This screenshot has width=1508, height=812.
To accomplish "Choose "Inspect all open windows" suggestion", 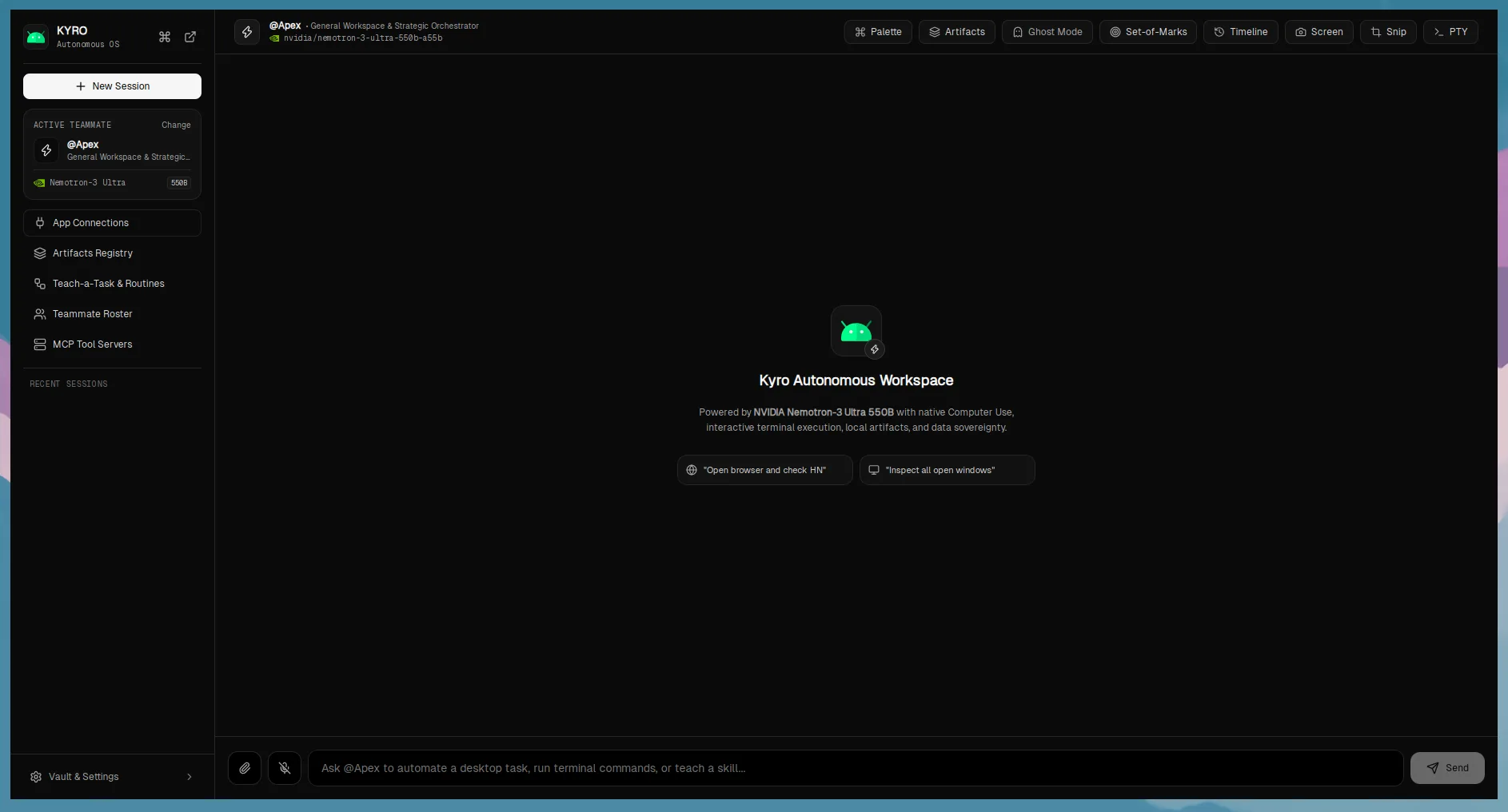I will [947, 470].
